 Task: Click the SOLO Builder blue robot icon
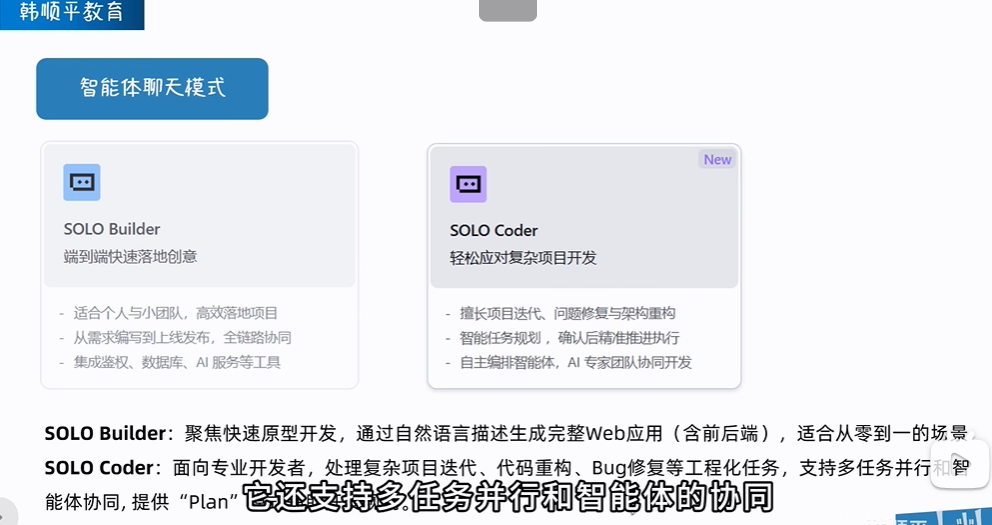82,182
